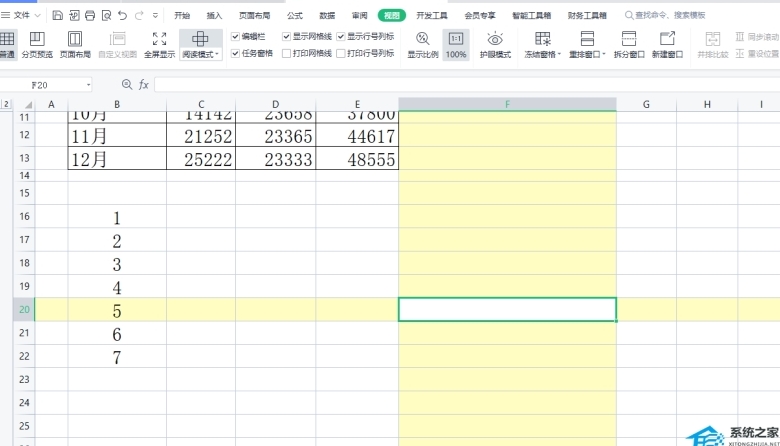The width and height of the screenshot is (780, 446).
Task: Toggle 护眼模式 eye protection mode
Action: [x=495, y=44]
